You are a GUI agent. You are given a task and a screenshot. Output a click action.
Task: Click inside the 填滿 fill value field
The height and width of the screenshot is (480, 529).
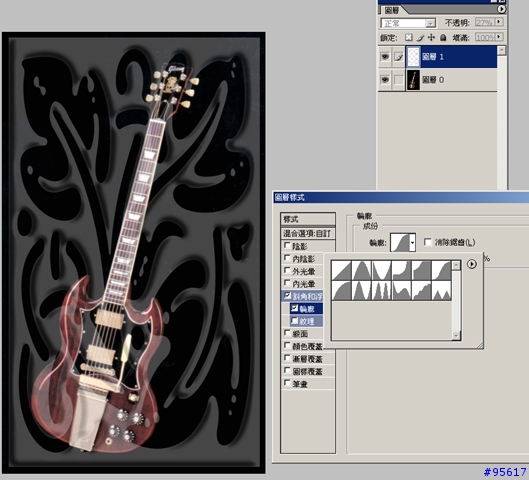[484, 37]
